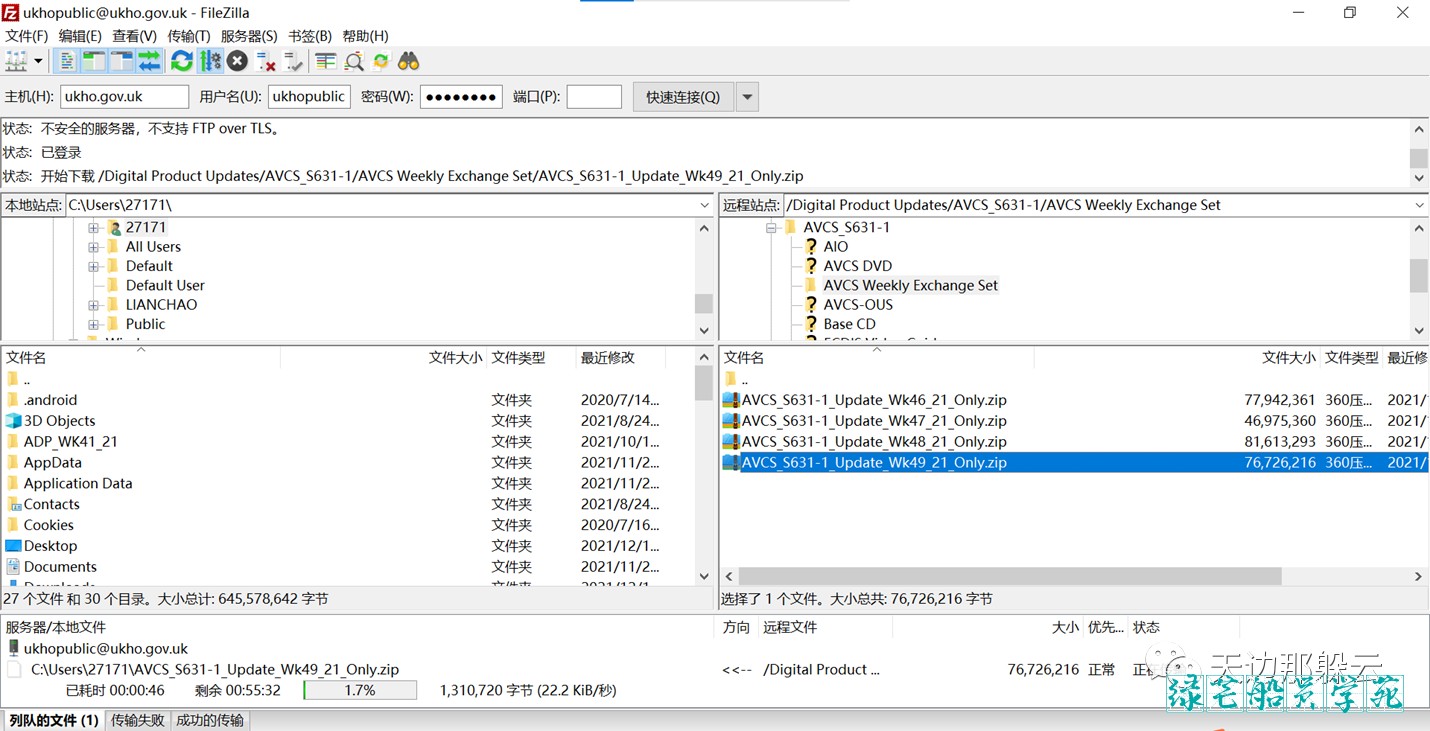1430x731 pixels.
Task: Toggle directory comparison
Action: 354,61
